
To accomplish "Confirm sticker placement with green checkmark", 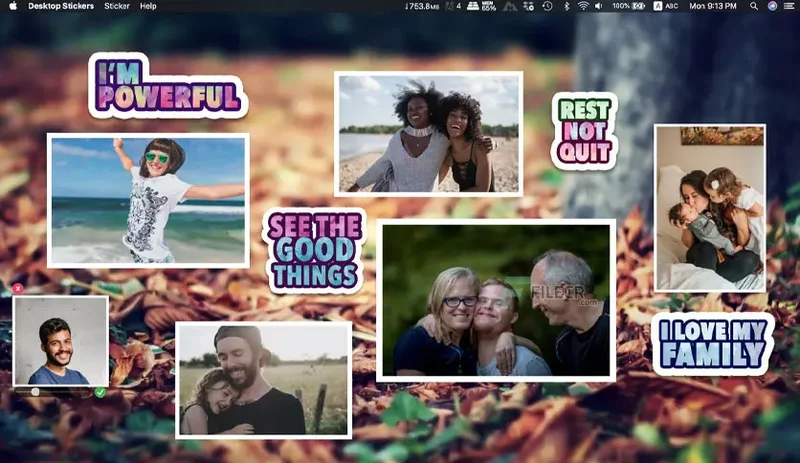I will 101,392.
